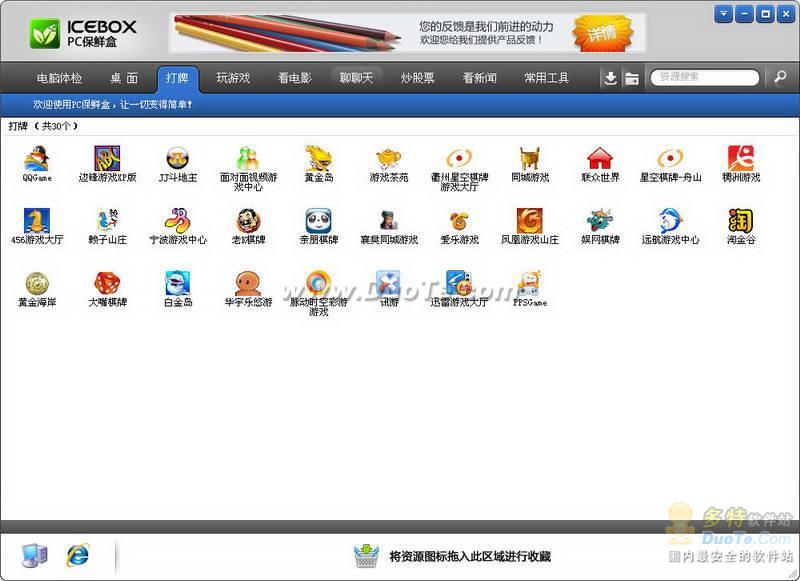Switch to 桌面 tab
Screen dimensions: 800x581
click(x=124, y=78)
